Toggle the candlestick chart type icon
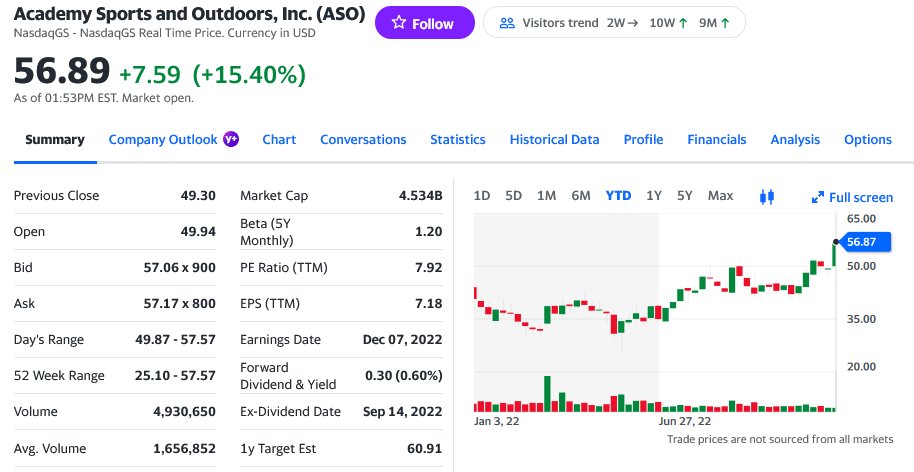 coord(767,197)
